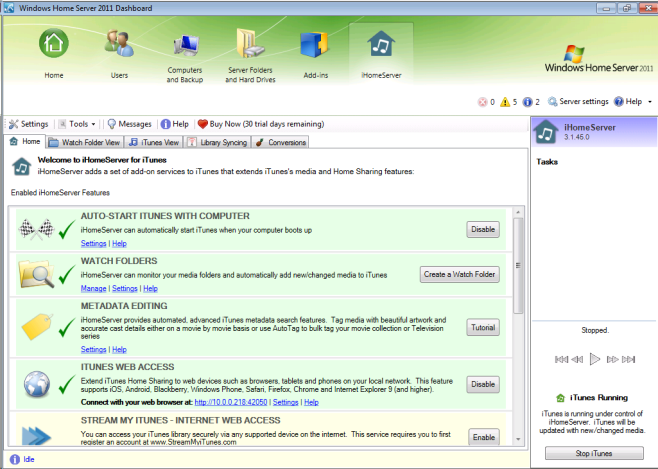
Task: Switch to Conversions tab
Action: (281, 143)
